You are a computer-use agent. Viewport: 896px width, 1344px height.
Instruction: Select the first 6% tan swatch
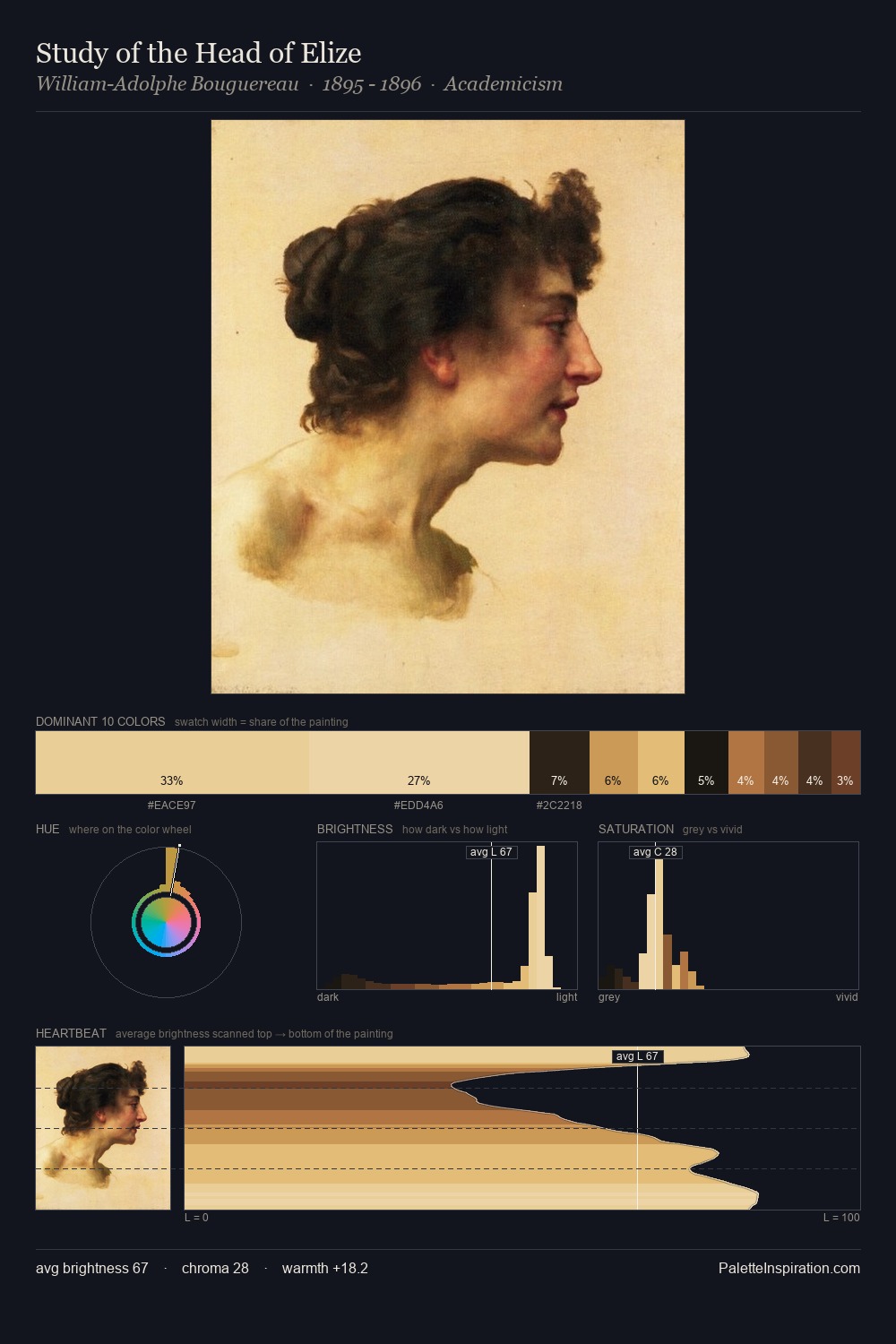click(614, 762)
